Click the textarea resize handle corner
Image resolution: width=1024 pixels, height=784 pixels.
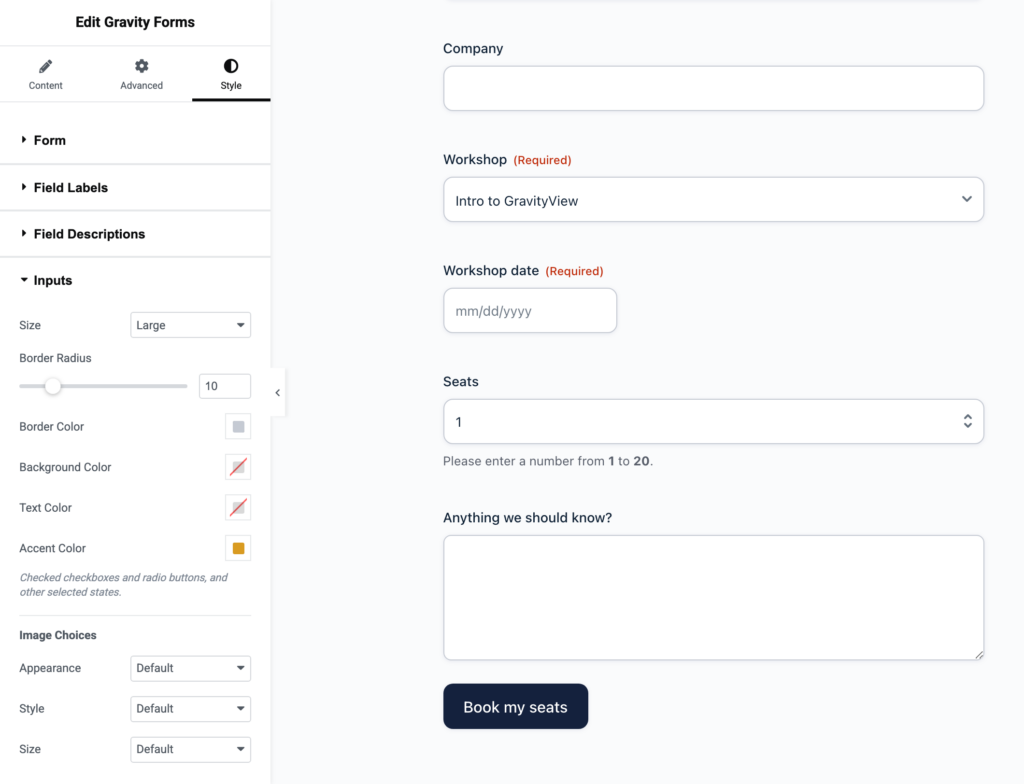pos(979,655)
